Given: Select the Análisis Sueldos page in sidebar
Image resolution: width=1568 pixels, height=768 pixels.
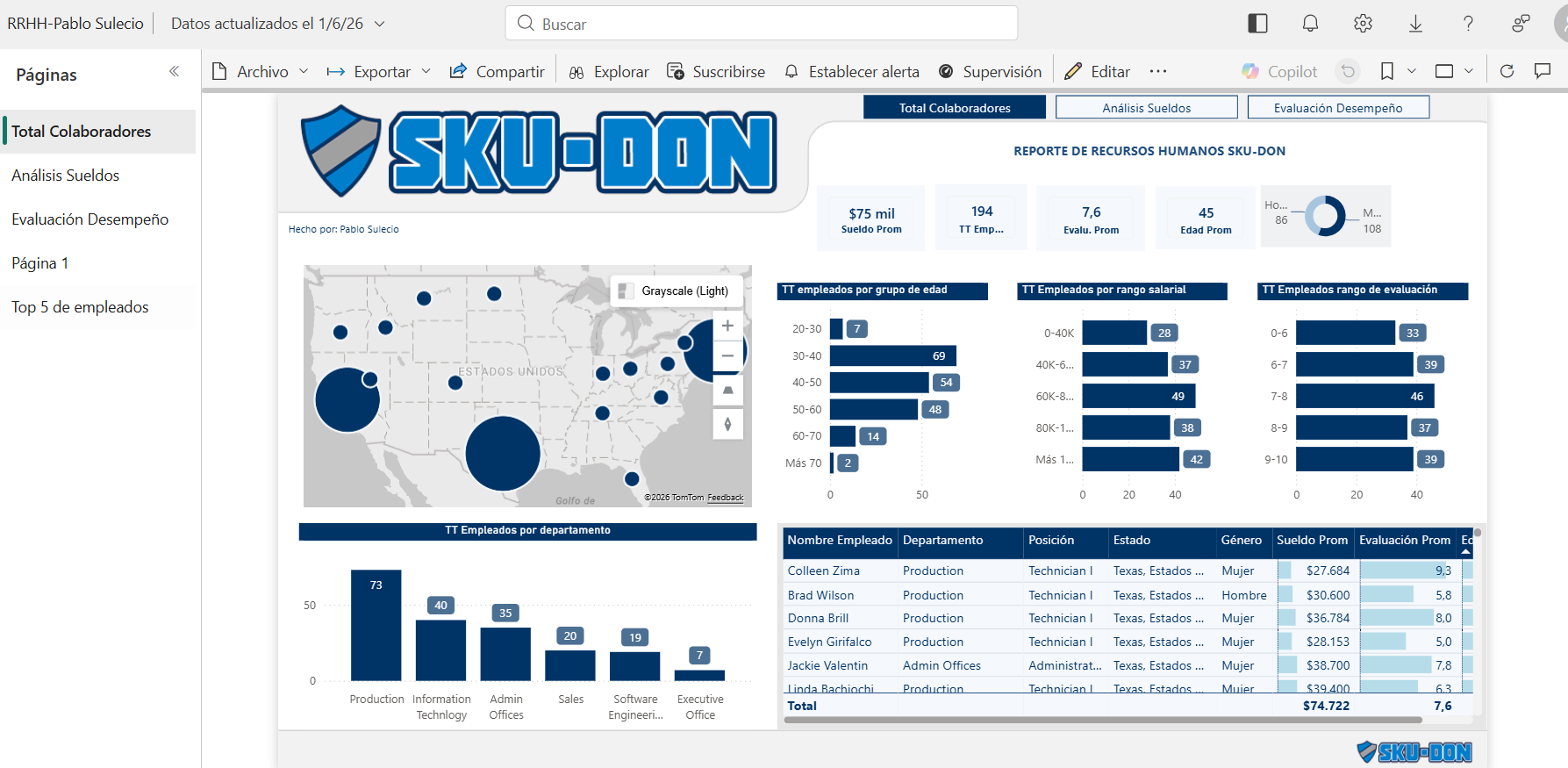Looking at the screenshot, I should tap(98, 176).
